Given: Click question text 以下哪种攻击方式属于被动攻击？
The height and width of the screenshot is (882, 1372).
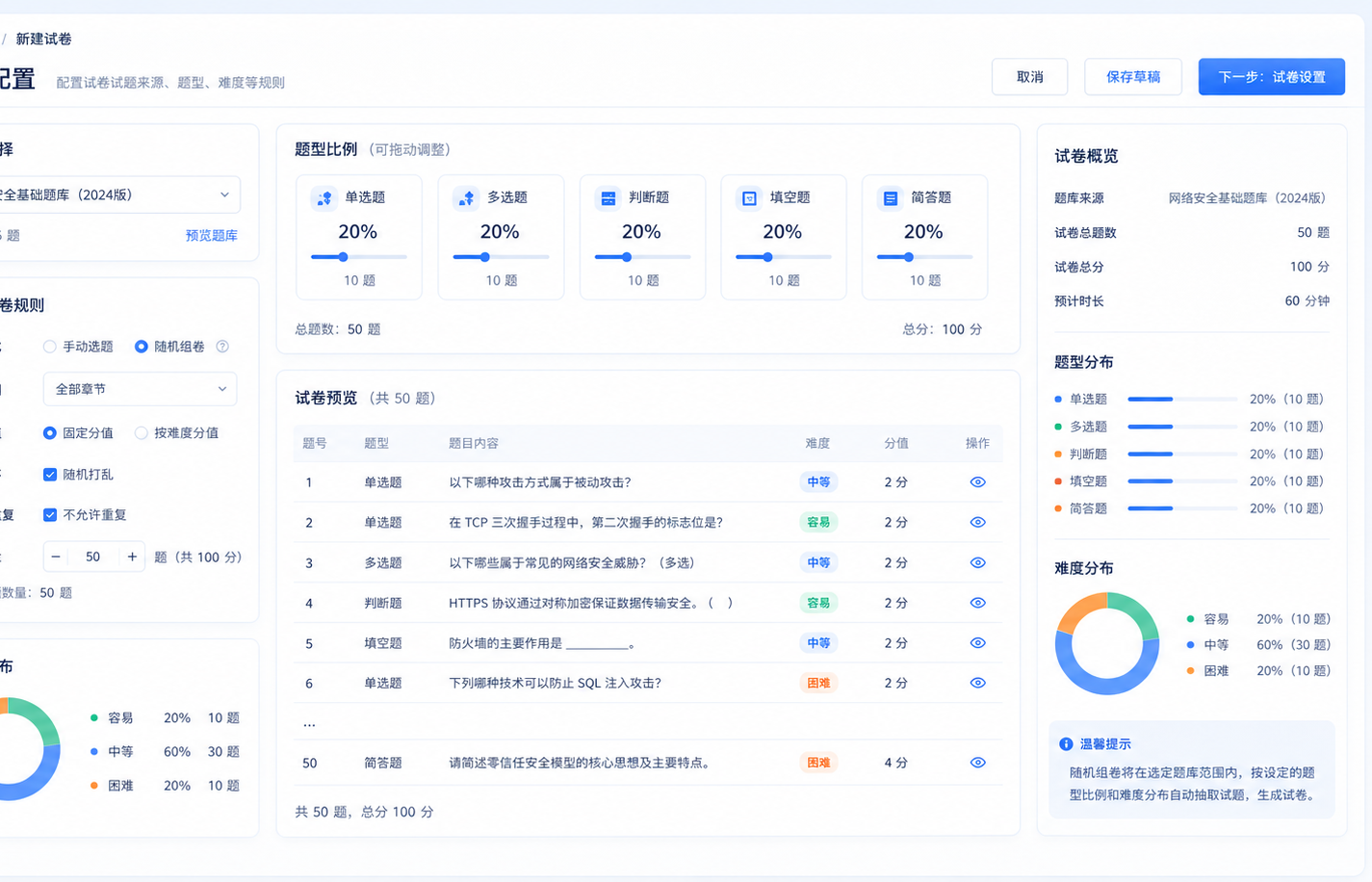Looking at the screenshot, I should [x=540, y=482].
